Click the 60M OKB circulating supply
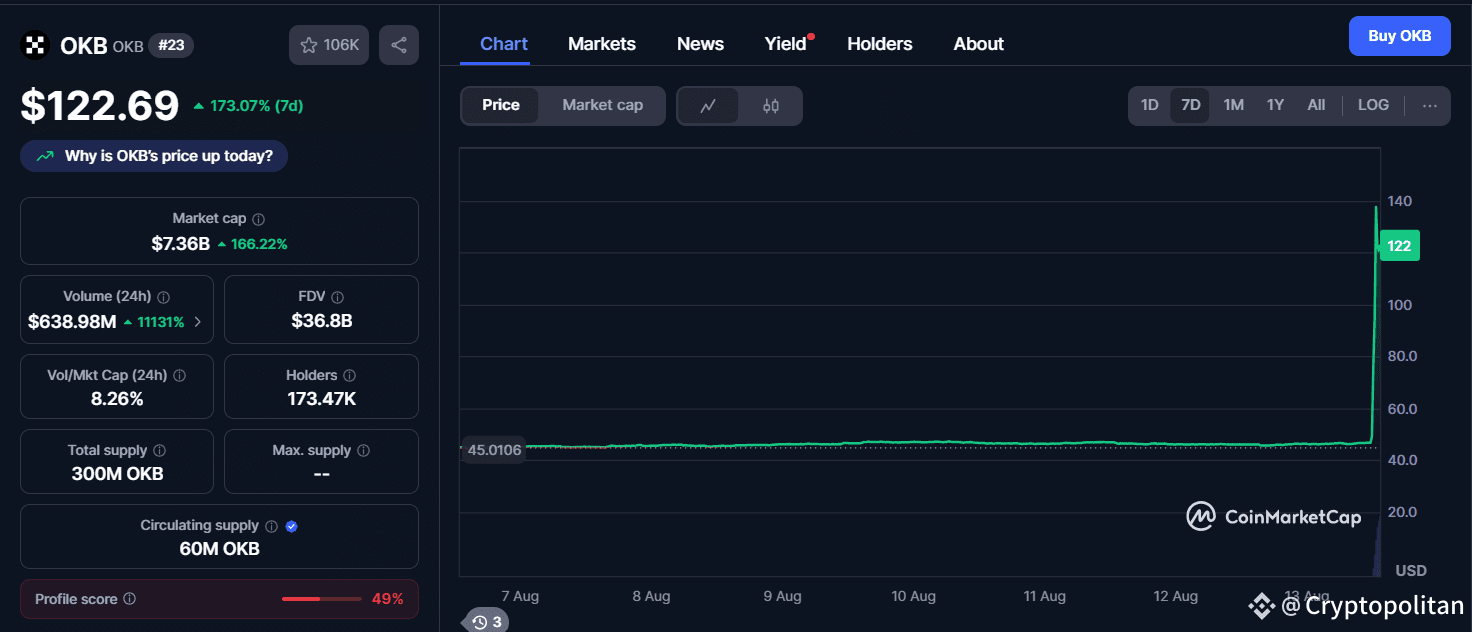This screenshot has width=1472, height=632. (x=219, y=549)
